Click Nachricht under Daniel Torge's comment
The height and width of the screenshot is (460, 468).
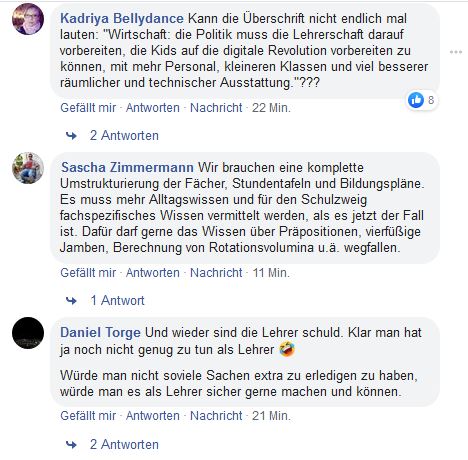click(x=216, y=416)
